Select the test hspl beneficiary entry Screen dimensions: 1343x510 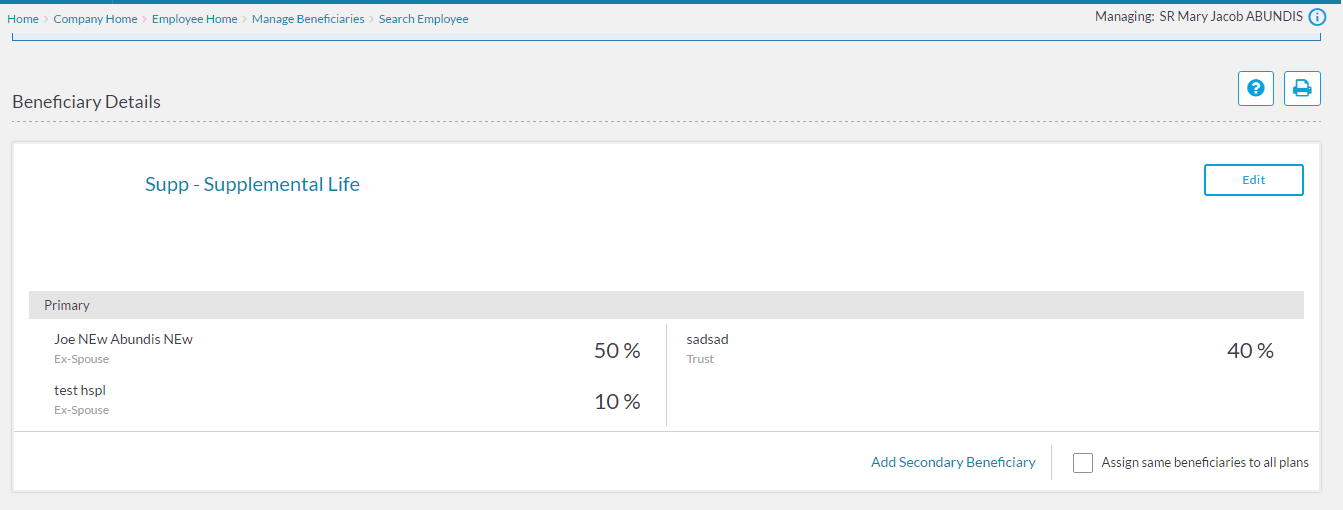tap(80, 390)
